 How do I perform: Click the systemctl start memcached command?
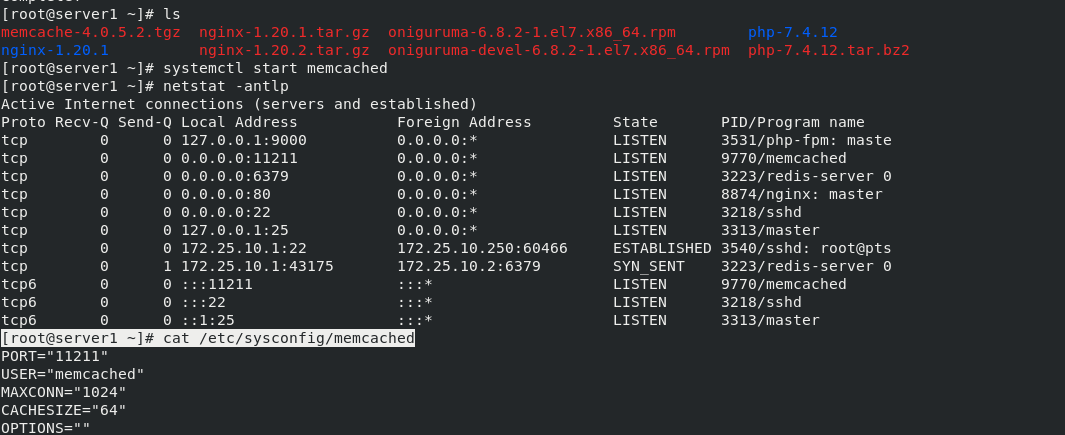[276, 68]
